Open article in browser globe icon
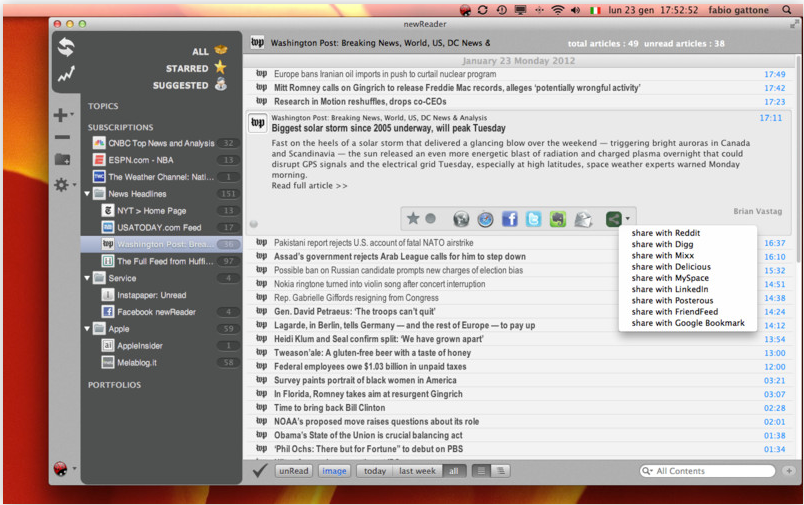Viewport: 804px width, 505px height. (461, 219)
